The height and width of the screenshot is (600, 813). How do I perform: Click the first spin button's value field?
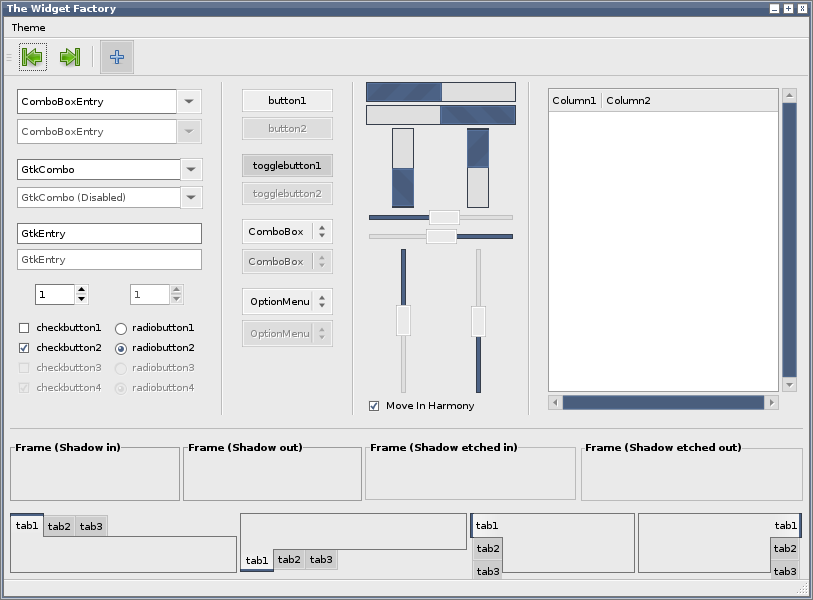coord(55,295)
